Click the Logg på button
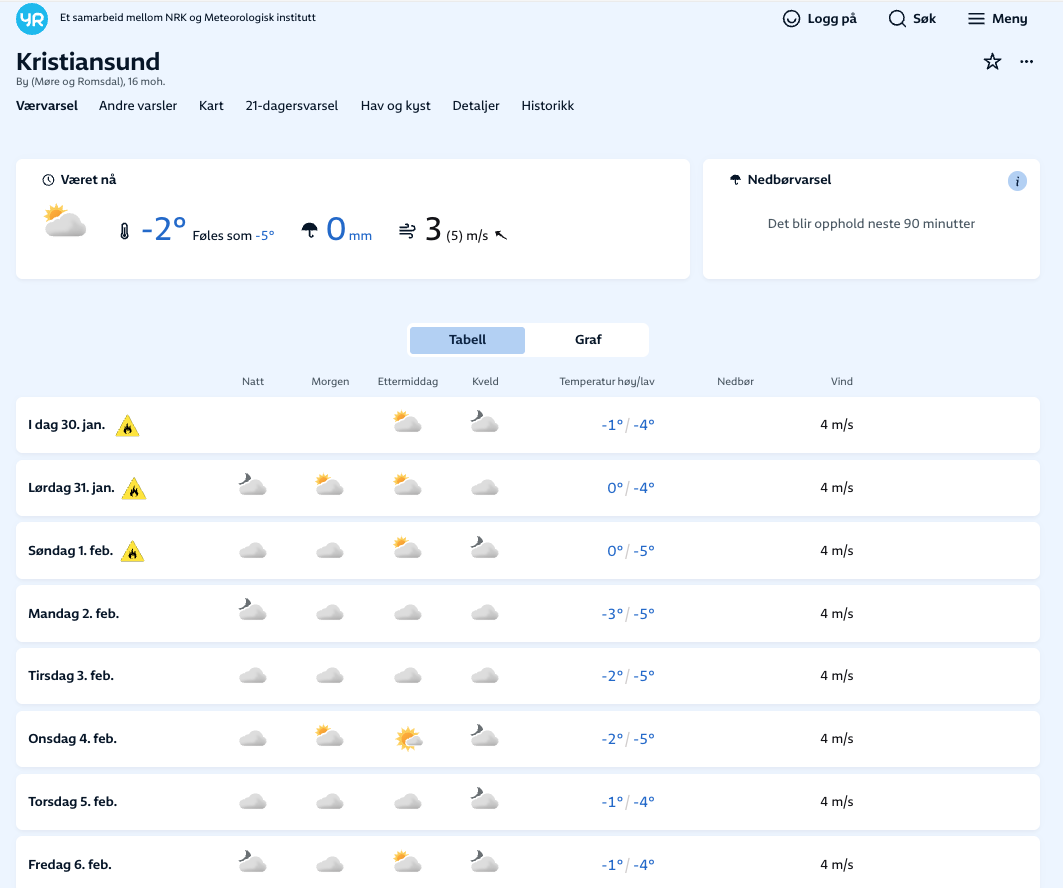Viewport: 1063px width, 888px height. pos(819,19)
